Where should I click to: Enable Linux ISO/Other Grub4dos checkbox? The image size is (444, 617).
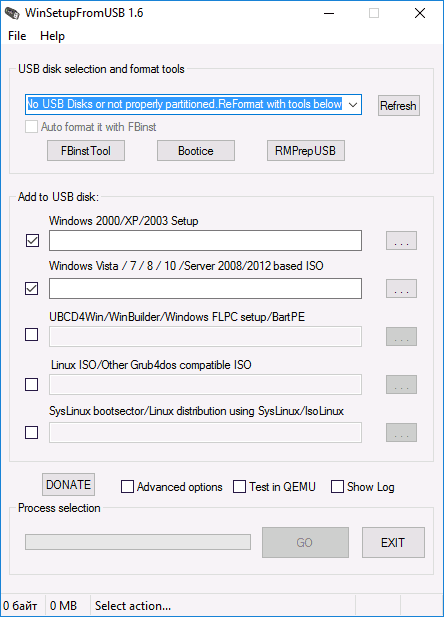[x=31, y=384]
